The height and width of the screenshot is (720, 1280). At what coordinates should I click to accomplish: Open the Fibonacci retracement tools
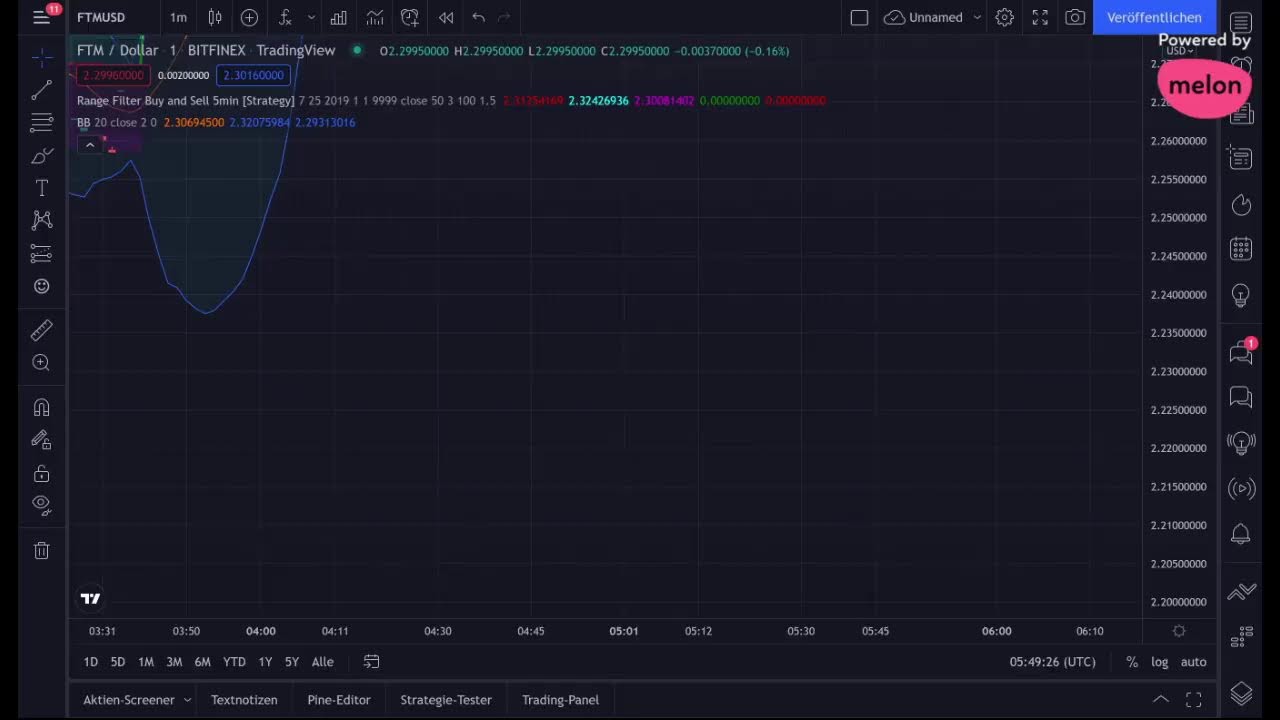(x=41, y=123)
